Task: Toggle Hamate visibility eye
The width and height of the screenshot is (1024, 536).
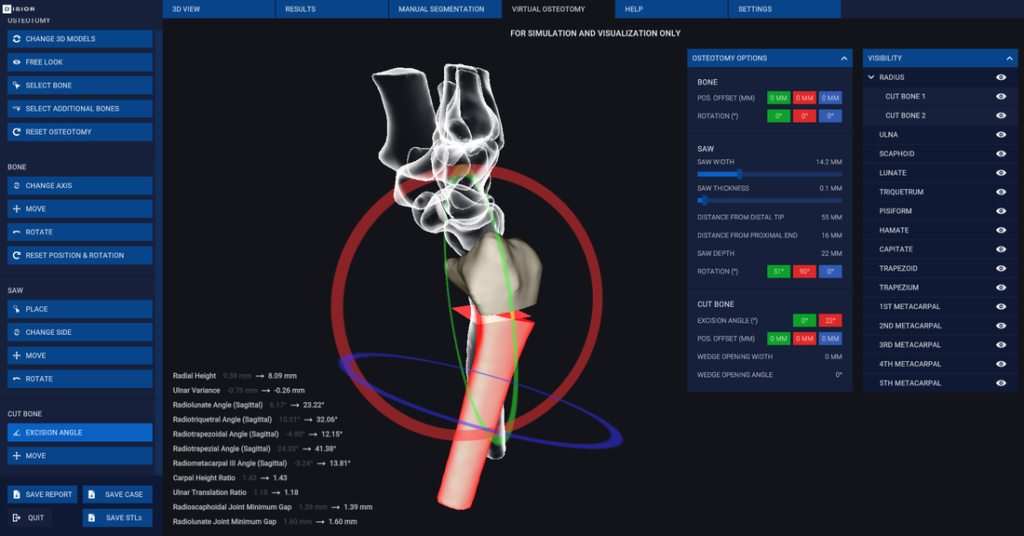Action: click(1001, 230)
